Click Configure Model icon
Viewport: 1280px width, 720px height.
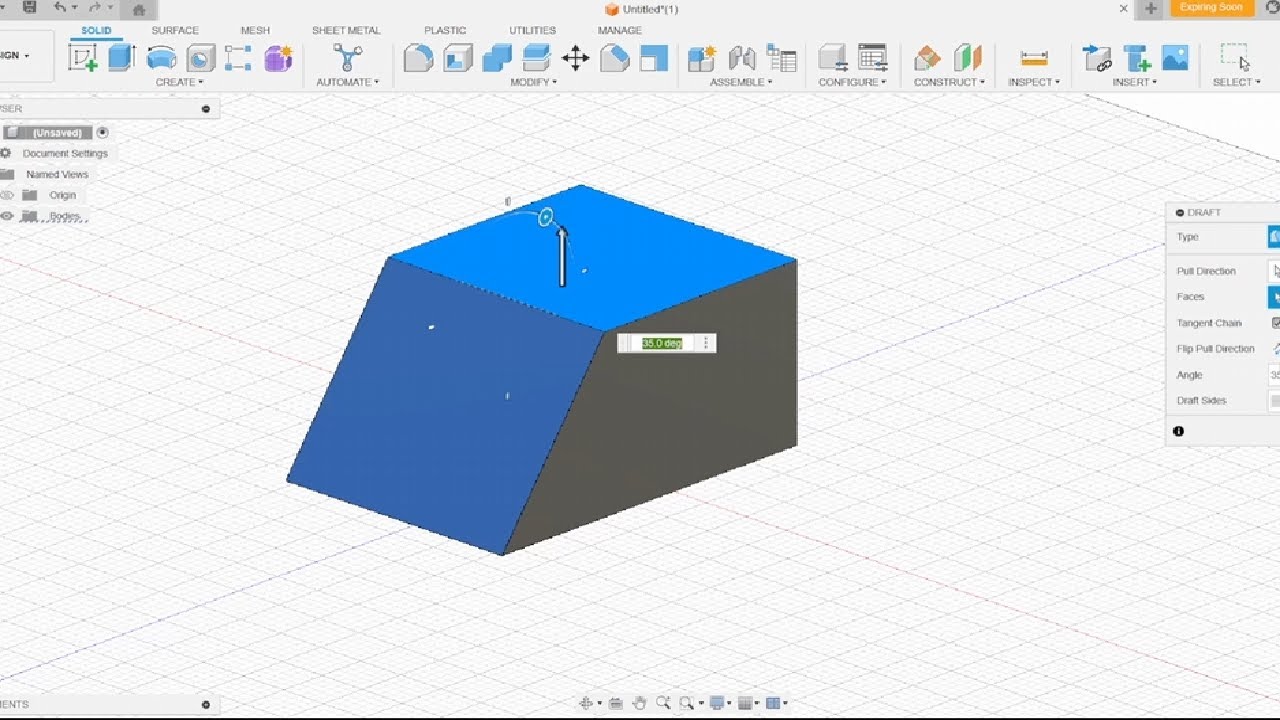point(833,58)
